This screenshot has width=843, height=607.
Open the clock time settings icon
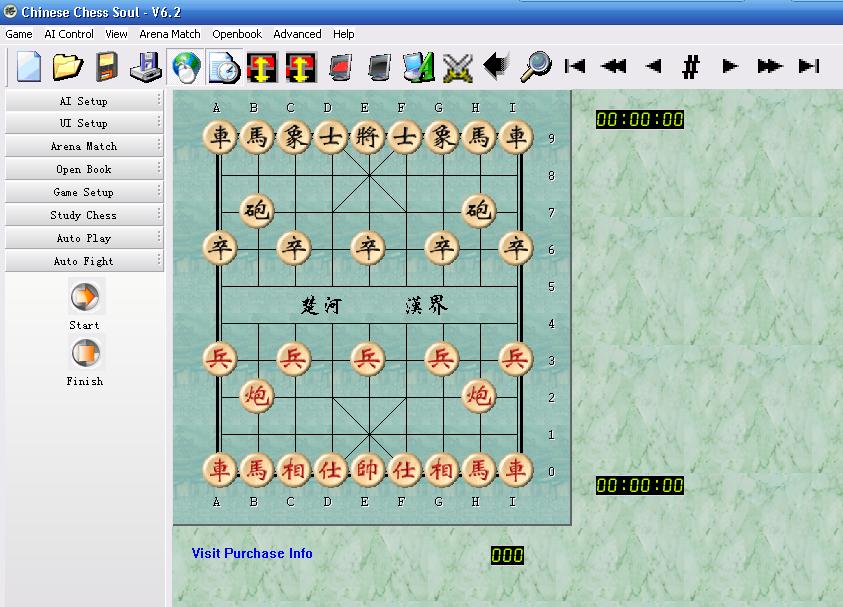pos(224,67)
